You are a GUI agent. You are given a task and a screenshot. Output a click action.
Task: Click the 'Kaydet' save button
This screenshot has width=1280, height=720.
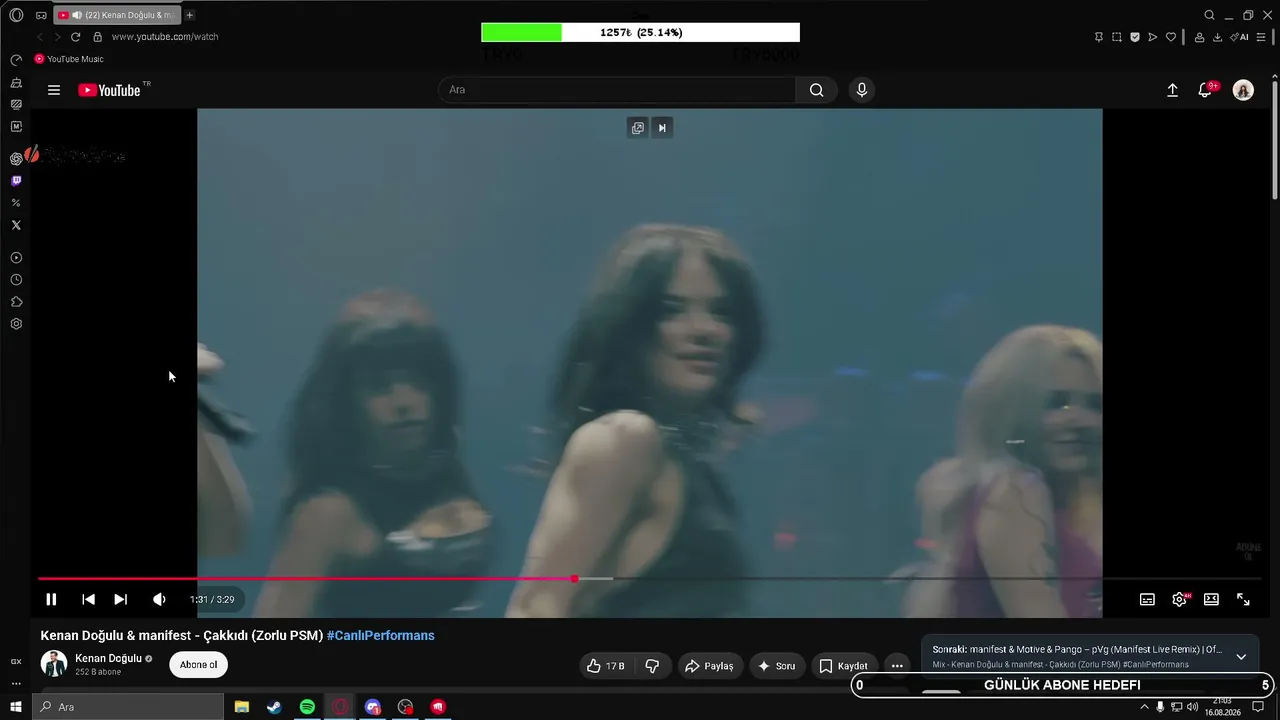[x=843, y=666]
